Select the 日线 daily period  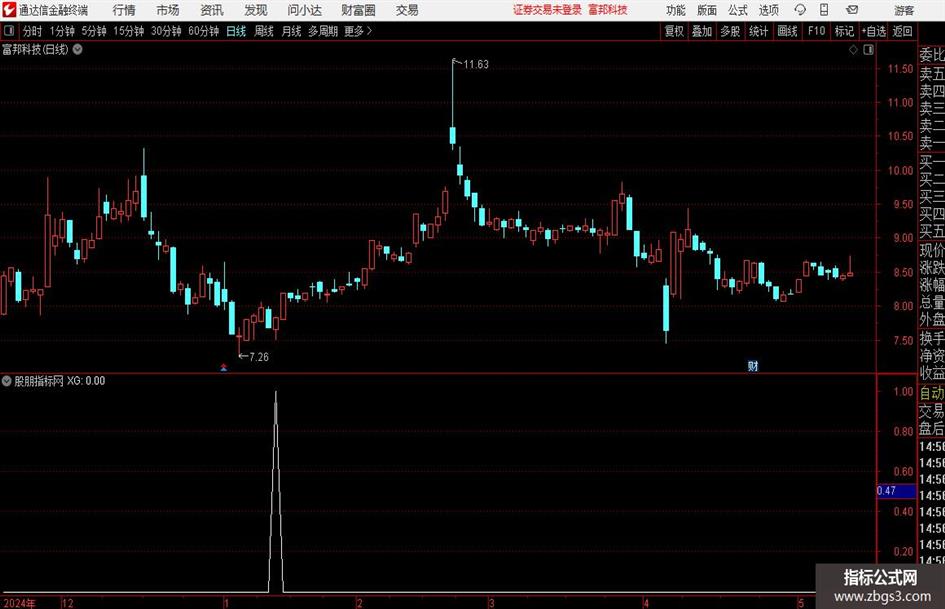(236, 31)
